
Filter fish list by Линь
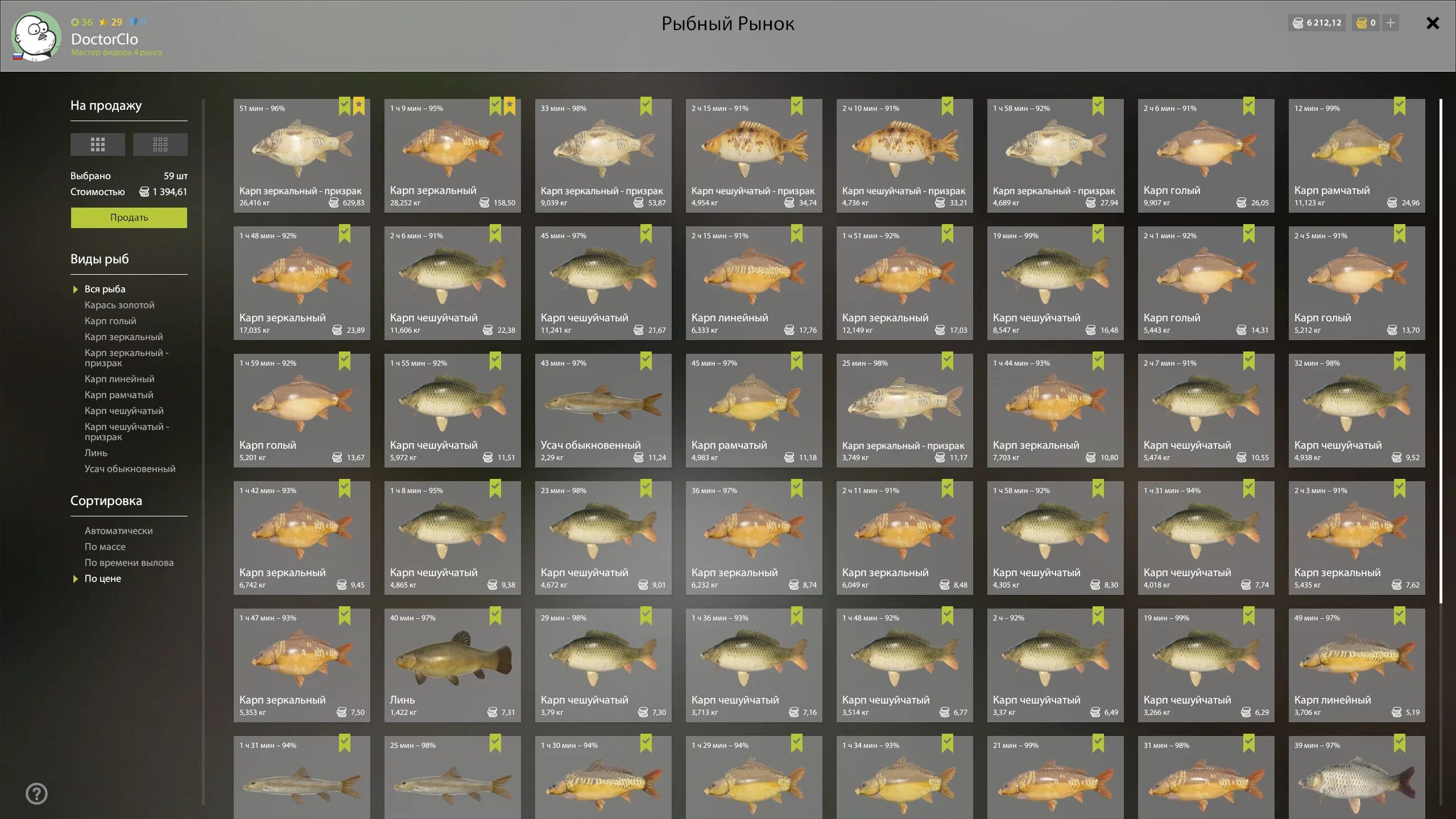coord(96,453)
